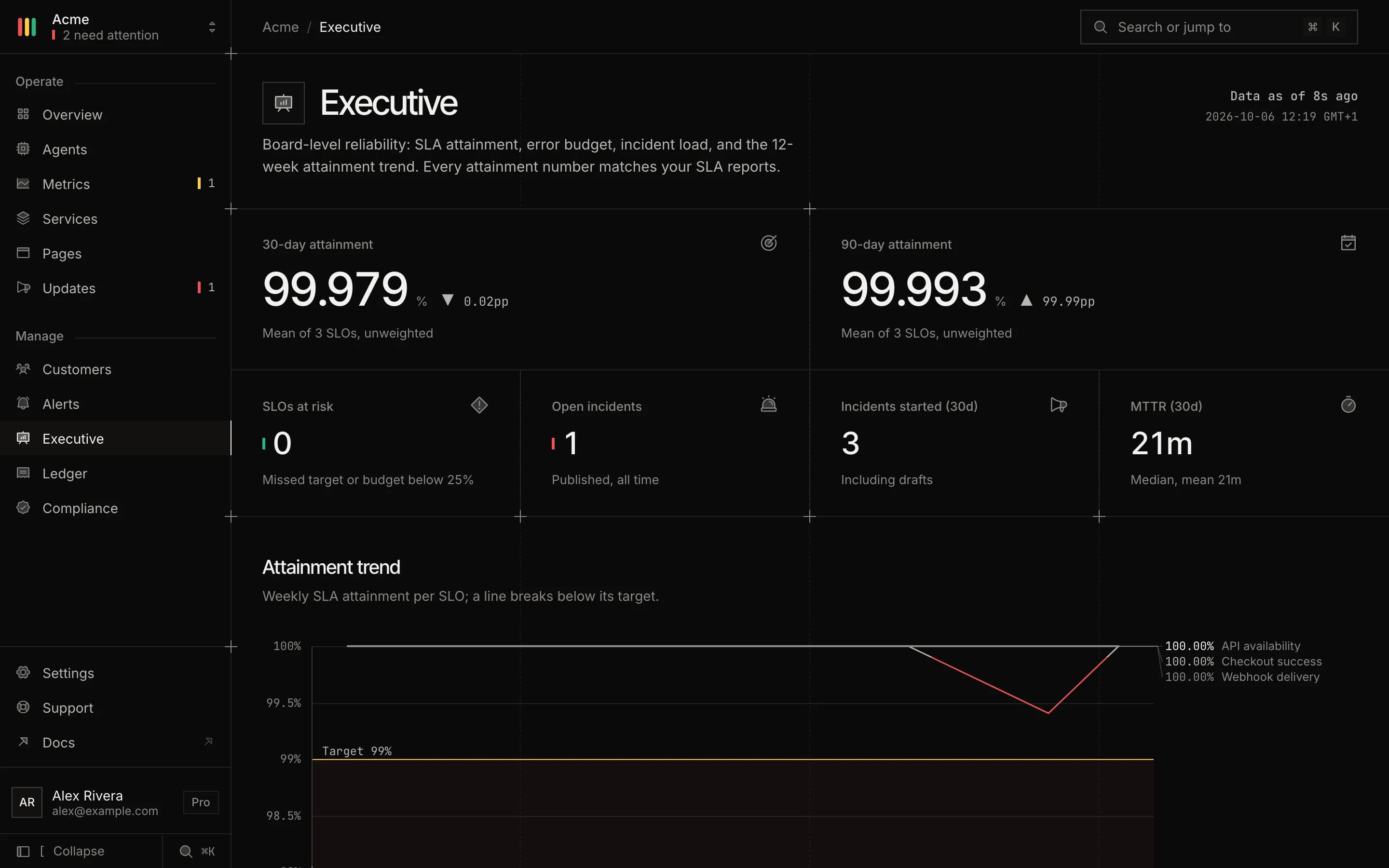Open Customers under Manage
This screenshot has height=868, width=1389.
tap(115, 369)
